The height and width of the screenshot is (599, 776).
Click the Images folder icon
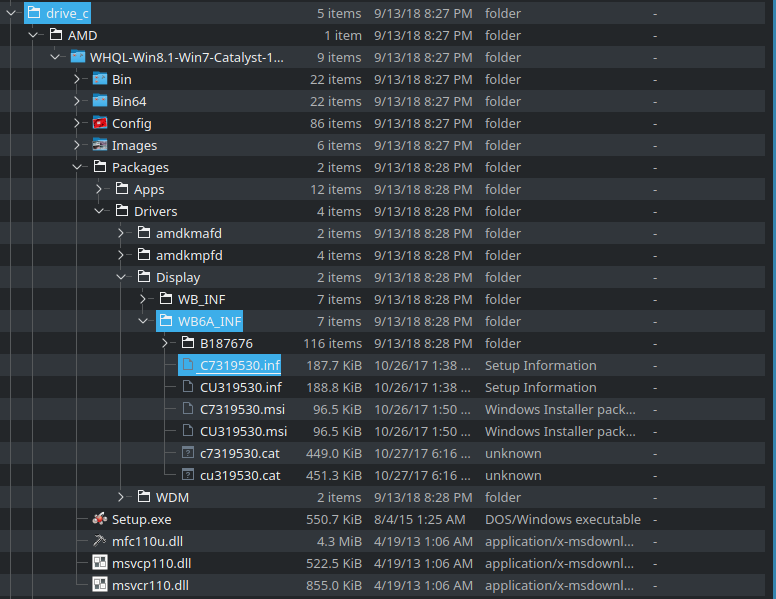point(100,145)
